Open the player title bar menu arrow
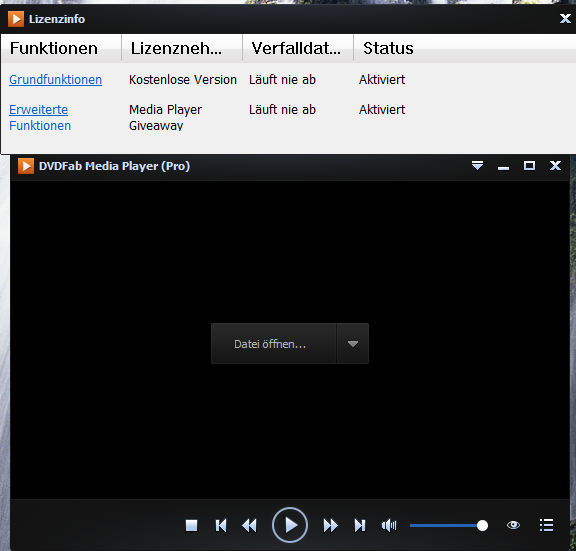Viewport: 576px width, 551px height. (x=477, y=166)
